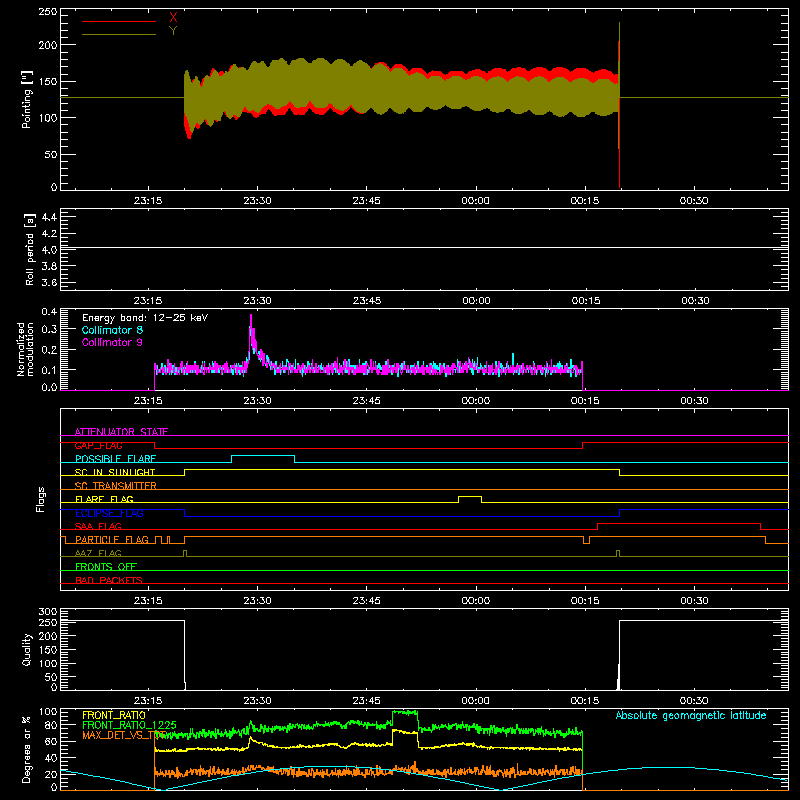
Task: Click the FRONT_RATIO_1225 legend label
Action: click(129, 725)
